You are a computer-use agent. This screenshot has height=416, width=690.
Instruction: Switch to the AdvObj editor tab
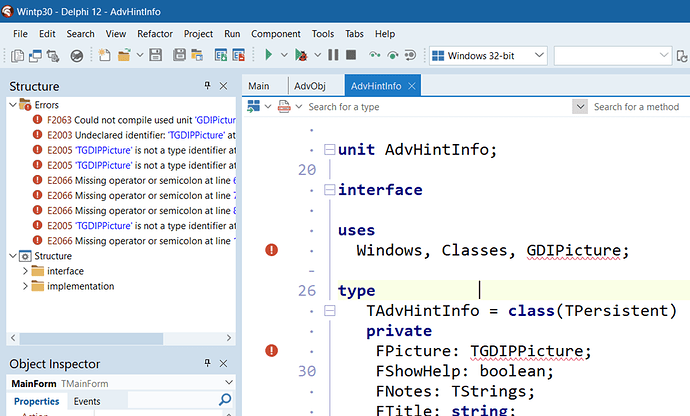(310, 86)
